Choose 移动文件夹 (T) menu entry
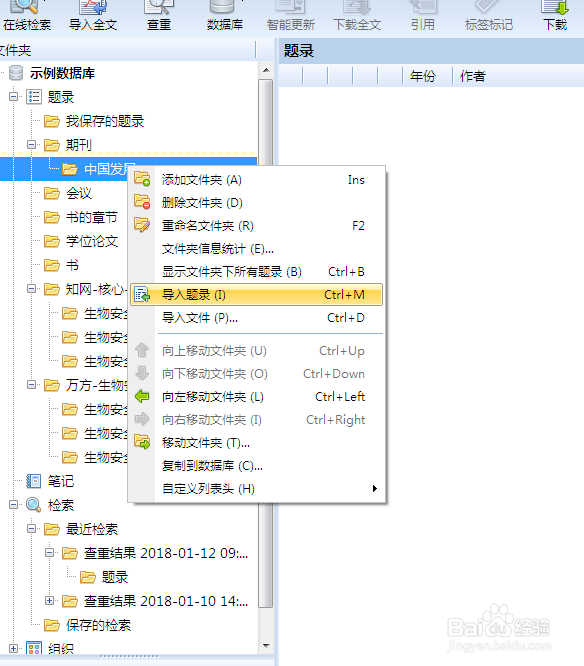 [x=257, y=443]
